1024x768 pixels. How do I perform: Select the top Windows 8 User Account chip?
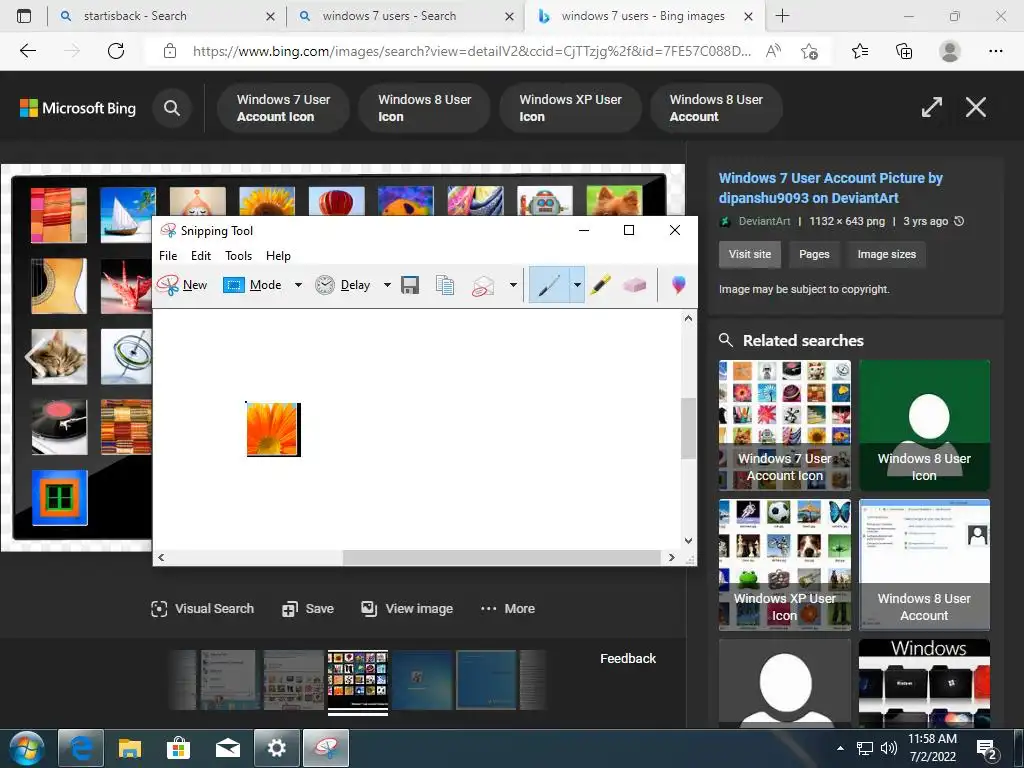click(716, 108)
